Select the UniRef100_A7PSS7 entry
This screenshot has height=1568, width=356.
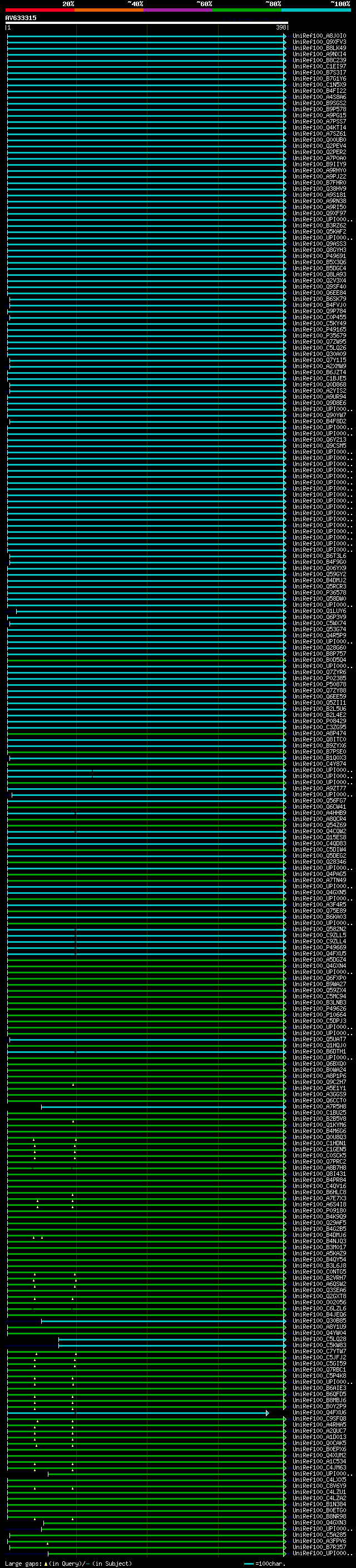[319, 122]
